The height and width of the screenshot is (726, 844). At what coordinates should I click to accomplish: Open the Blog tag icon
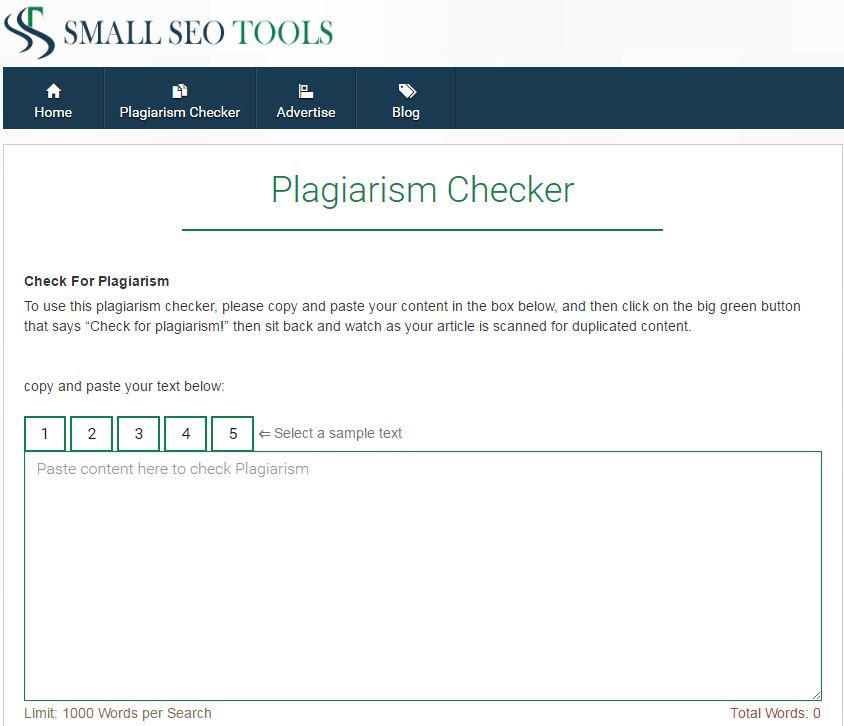point(404,88)
